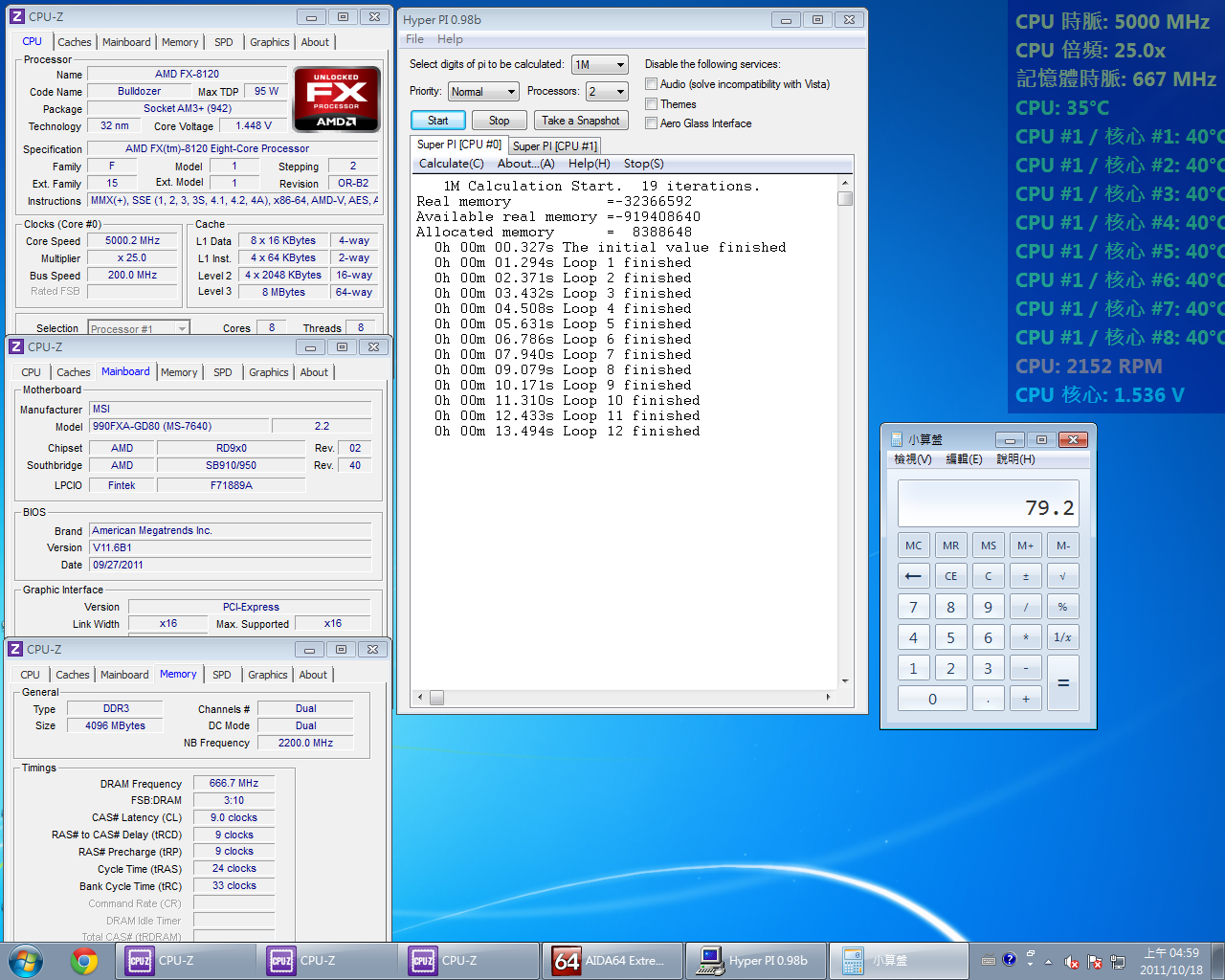Open the muted volume tray icon
The height and width of the screenshot is (980, 1225).
1072,962
